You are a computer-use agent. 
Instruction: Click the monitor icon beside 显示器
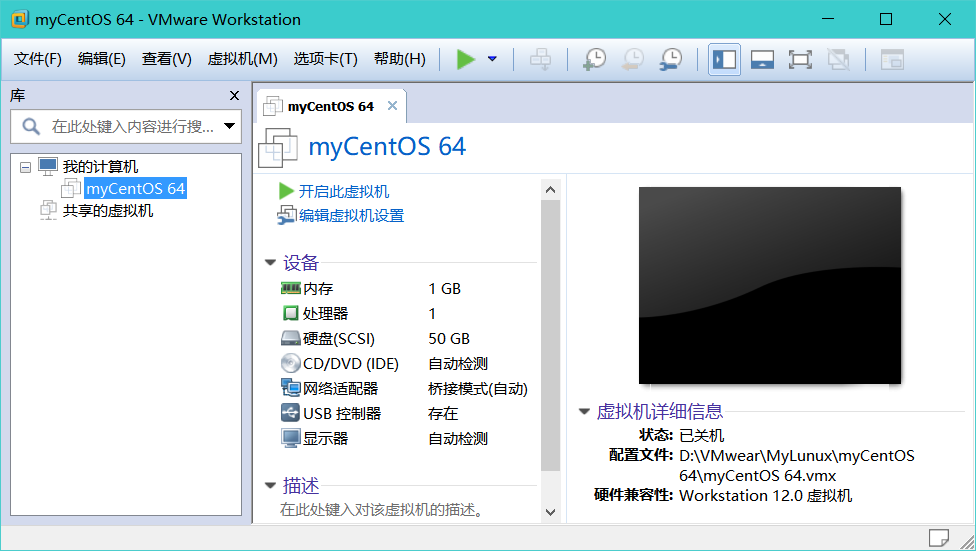[x=291, y=438]
